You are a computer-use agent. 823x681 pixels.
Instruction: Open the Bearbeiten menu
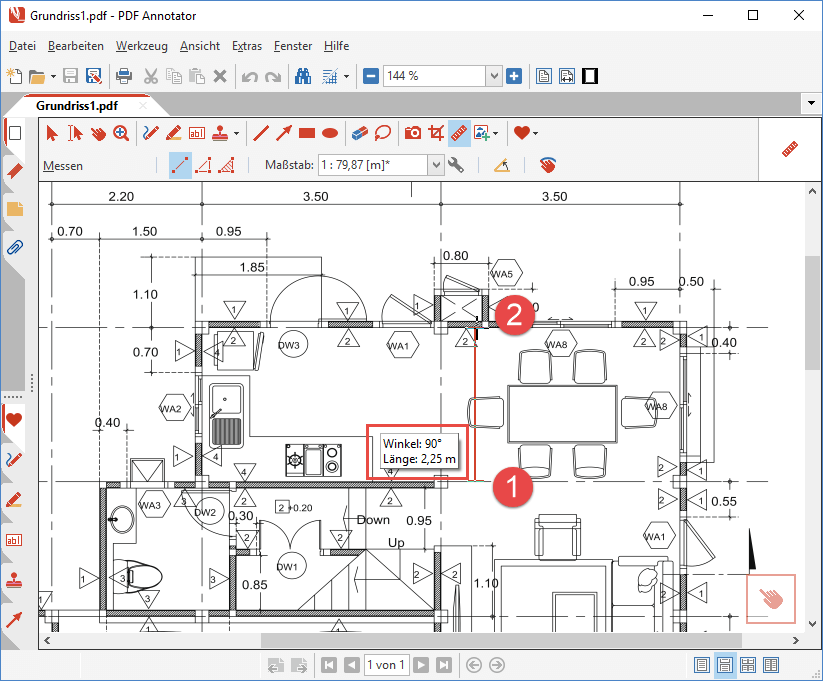point(76,46)
